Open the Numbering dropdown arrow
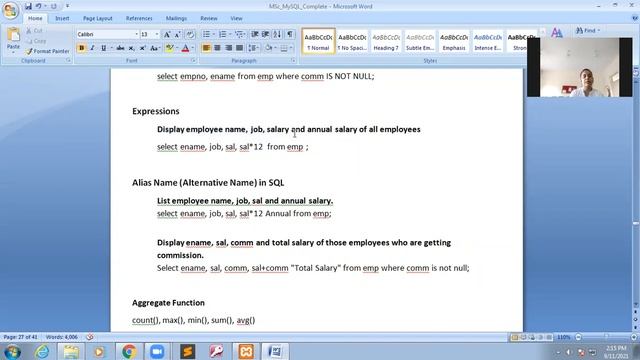 point(230,34)
